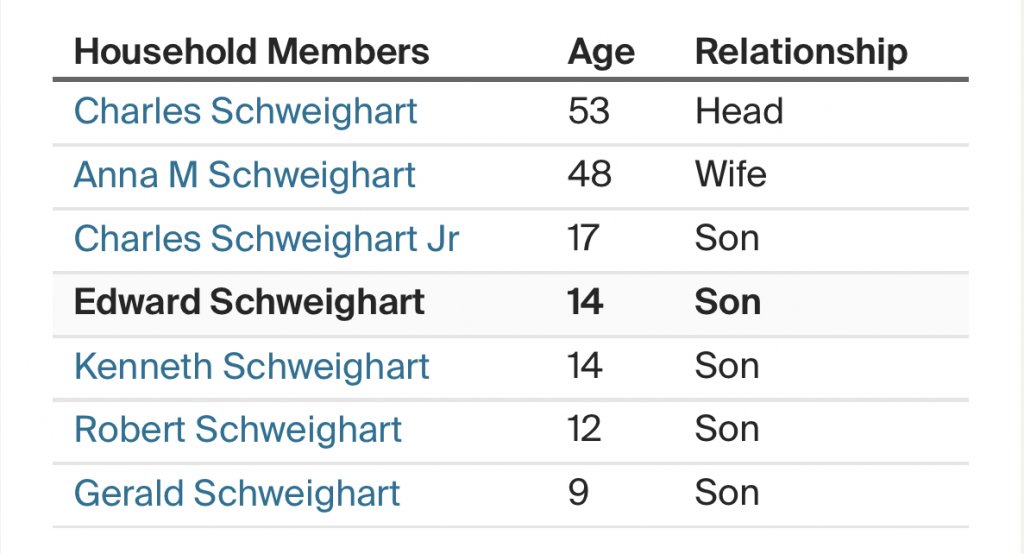Viewport: 1024px width, 554px height.
Task: Click the Gerald Schweighart link
Action: pyautogui.click(x=237, y=493)
